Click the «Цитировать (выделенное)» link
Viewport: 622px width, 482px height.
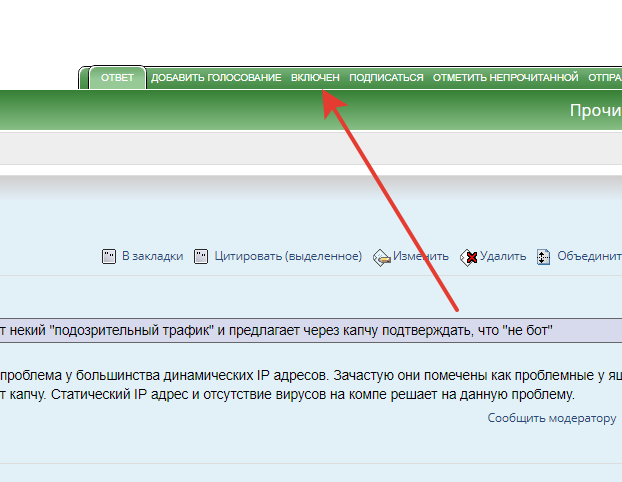point(288,256)
